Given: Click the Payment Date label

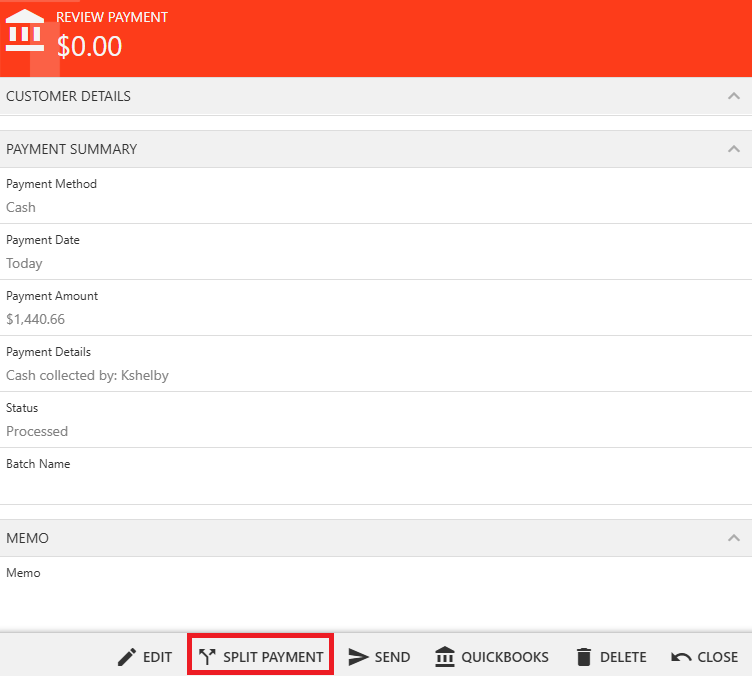Looking at the screenshot, I should click(x=43, y=240).
